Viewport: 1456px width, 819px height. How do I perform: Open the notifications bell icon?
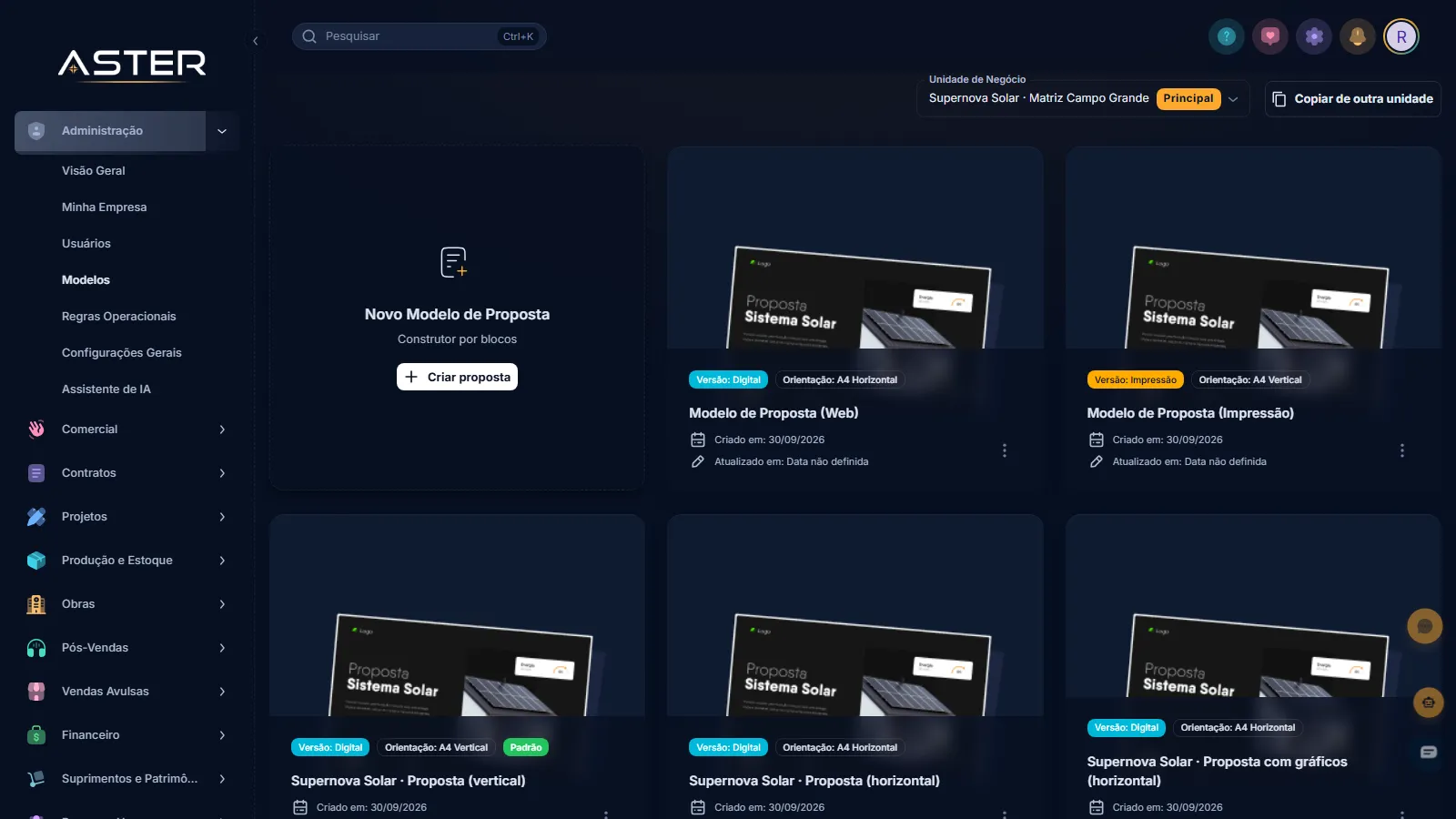(1358, 36)
